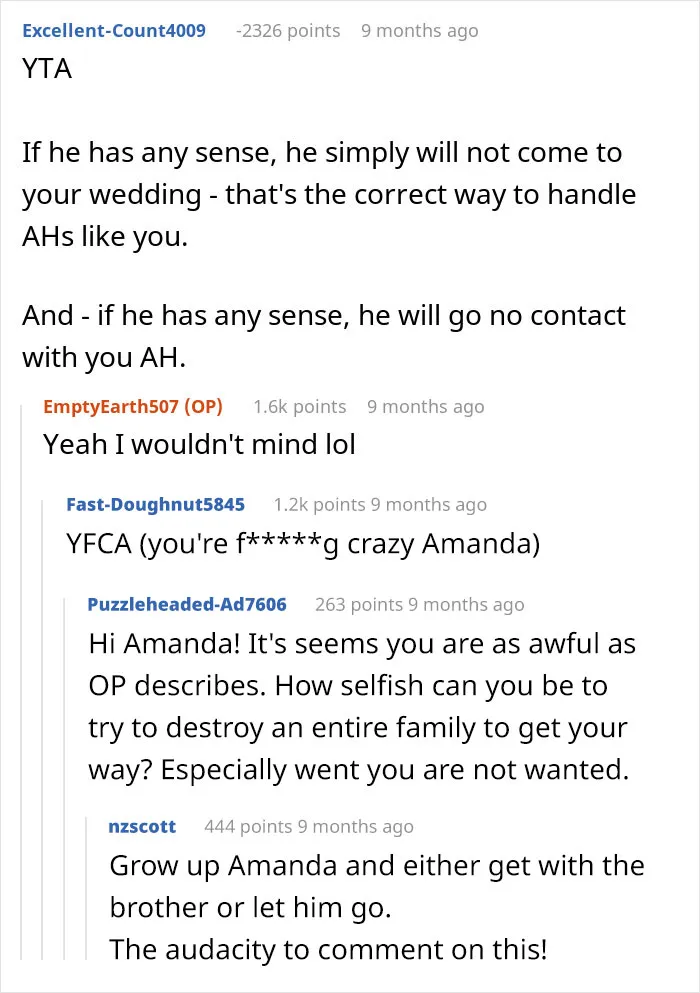
Task: Click the 444 points score
Action: pyautogui.click(x=248, y=826)
